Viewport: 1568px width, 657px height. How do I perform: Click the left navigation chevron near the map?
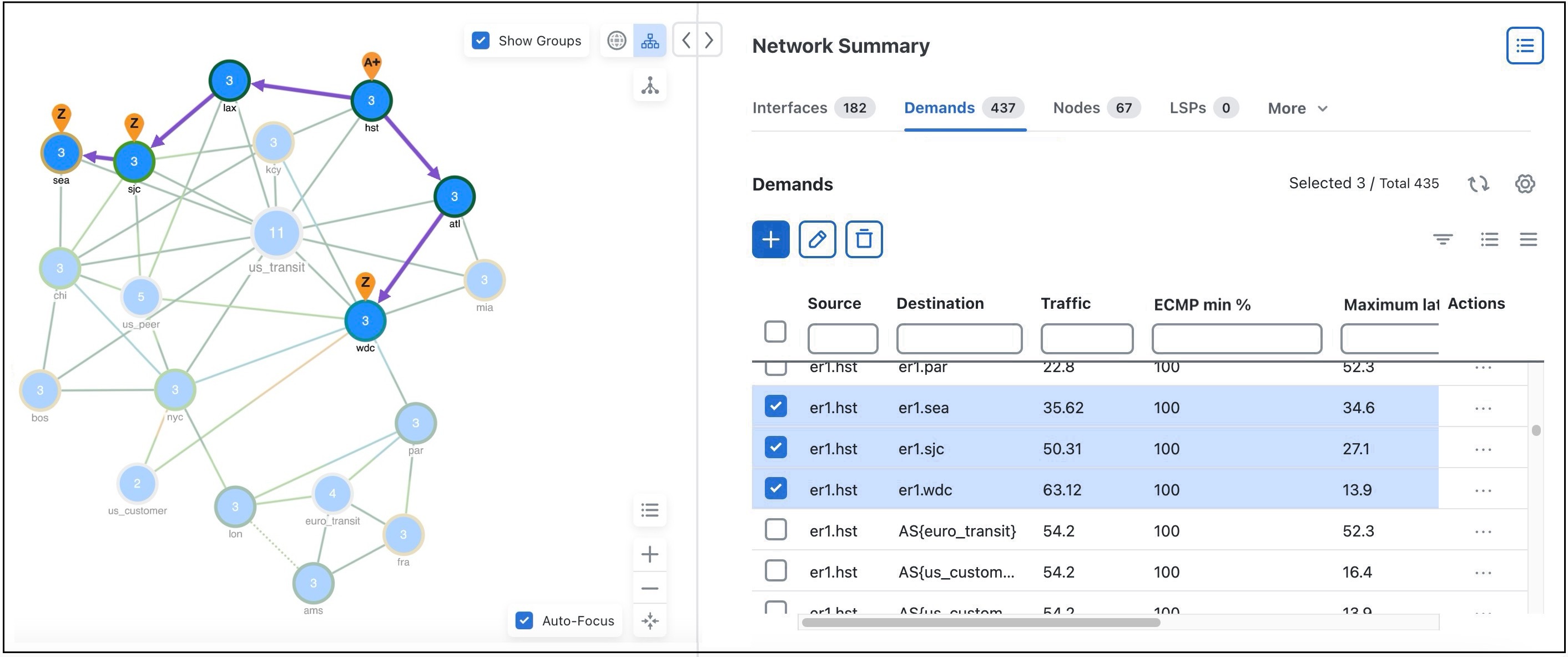[x=686, y=39]
